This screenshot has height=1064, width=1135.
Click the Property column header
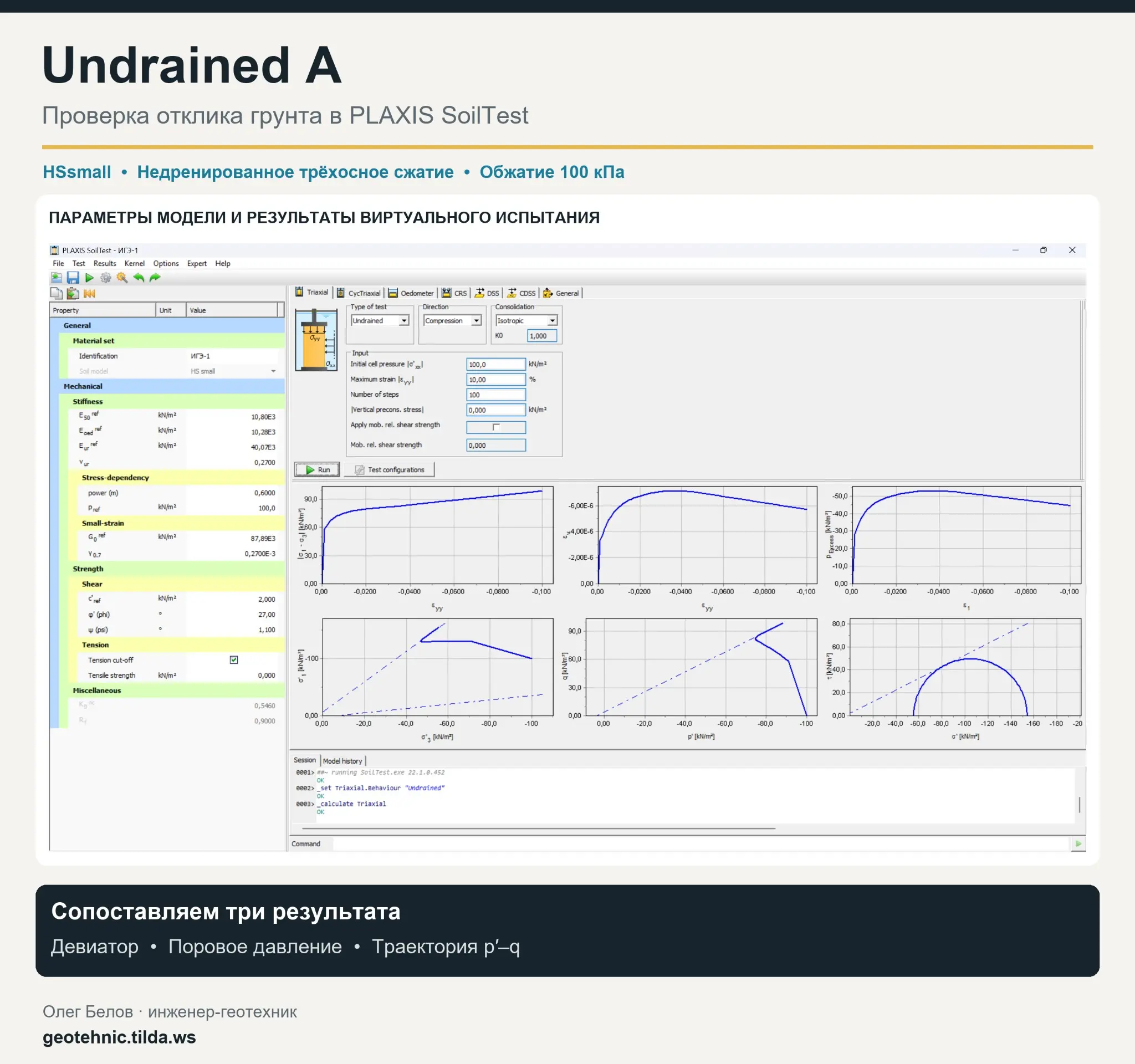pos(103,310)
